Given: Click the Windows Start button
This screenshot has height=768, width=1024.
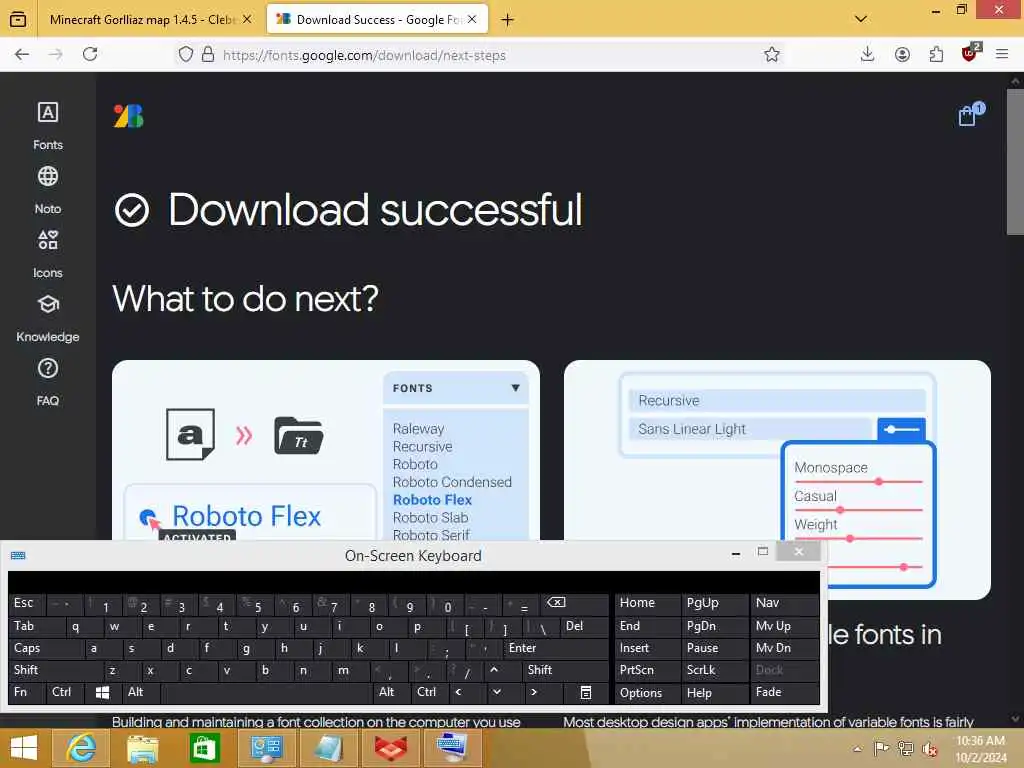Looking at the screenshot, I should tap(24, 748).
